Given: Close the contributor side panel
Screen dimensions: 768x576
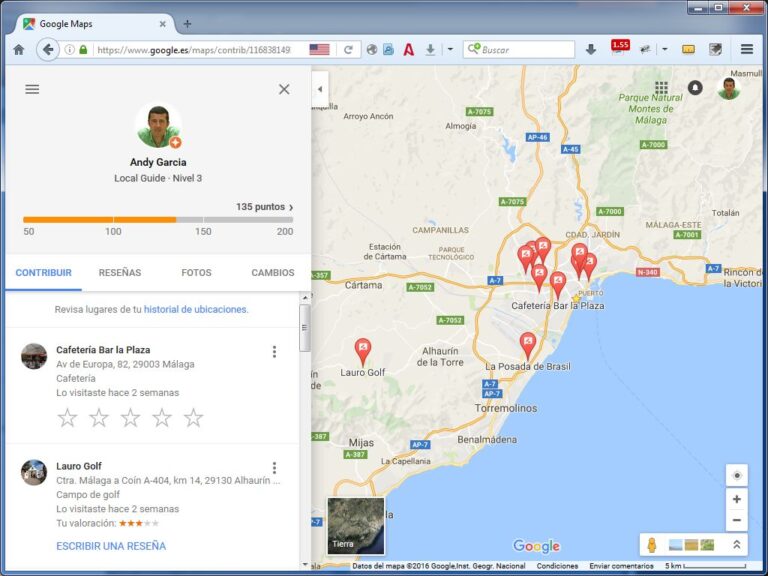Looking at the screenshot, I should click(284, 89).
